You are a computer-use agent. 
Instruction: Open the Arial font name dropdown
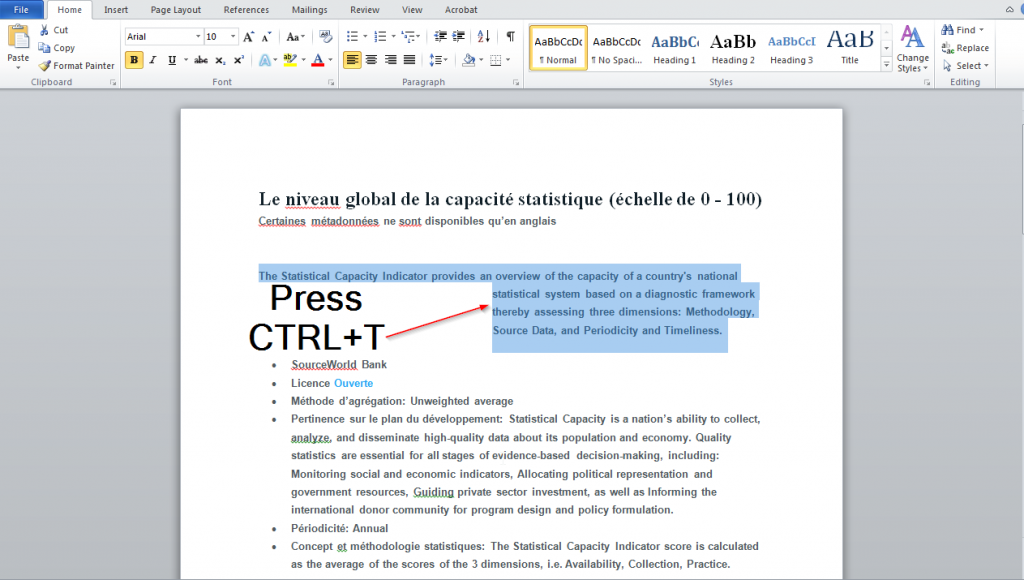click(198, 37)
